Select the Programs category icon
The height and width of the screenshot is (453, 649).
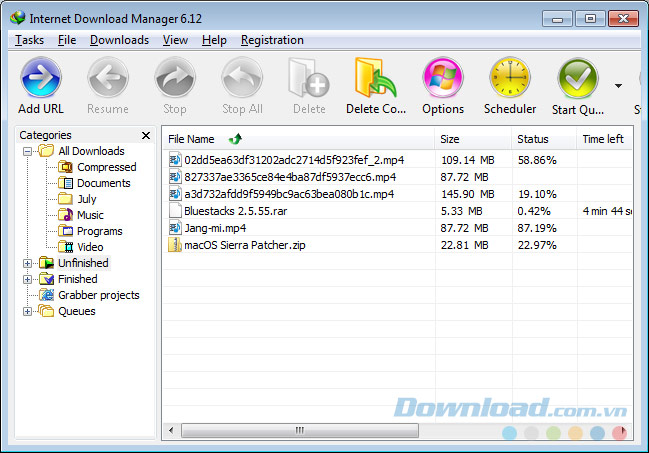65,231
